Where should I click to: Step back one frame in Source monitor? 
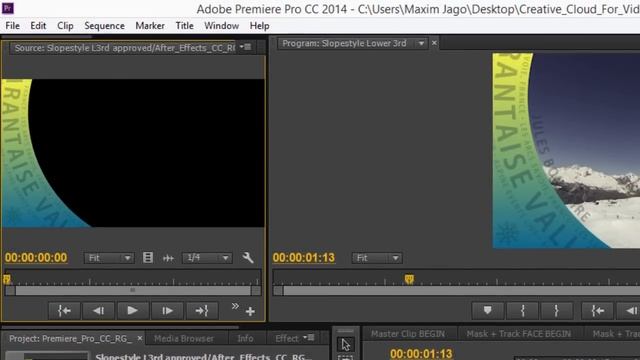(x=98, y=311)
